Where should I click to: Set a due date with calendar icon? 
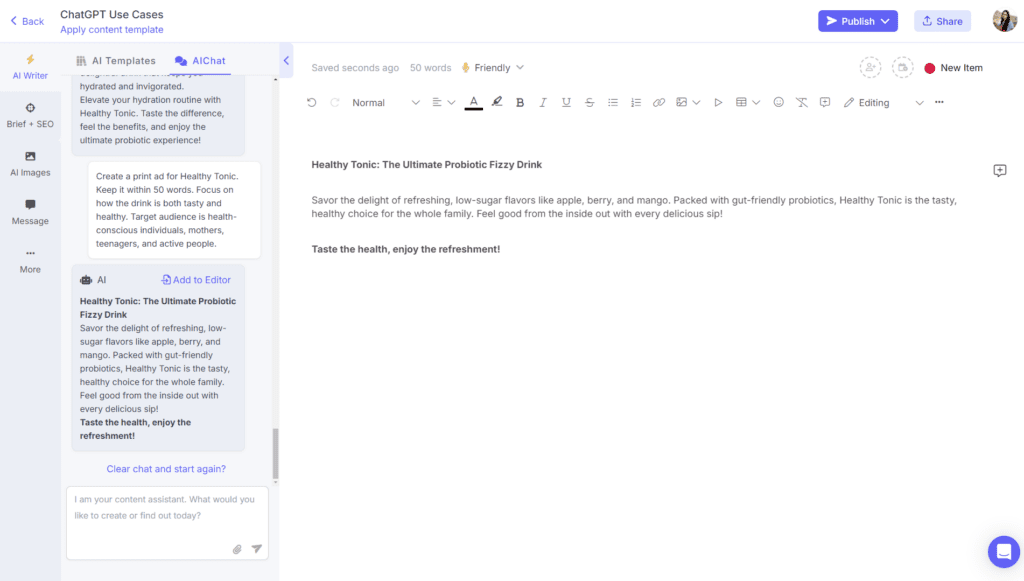coord(903,67)
